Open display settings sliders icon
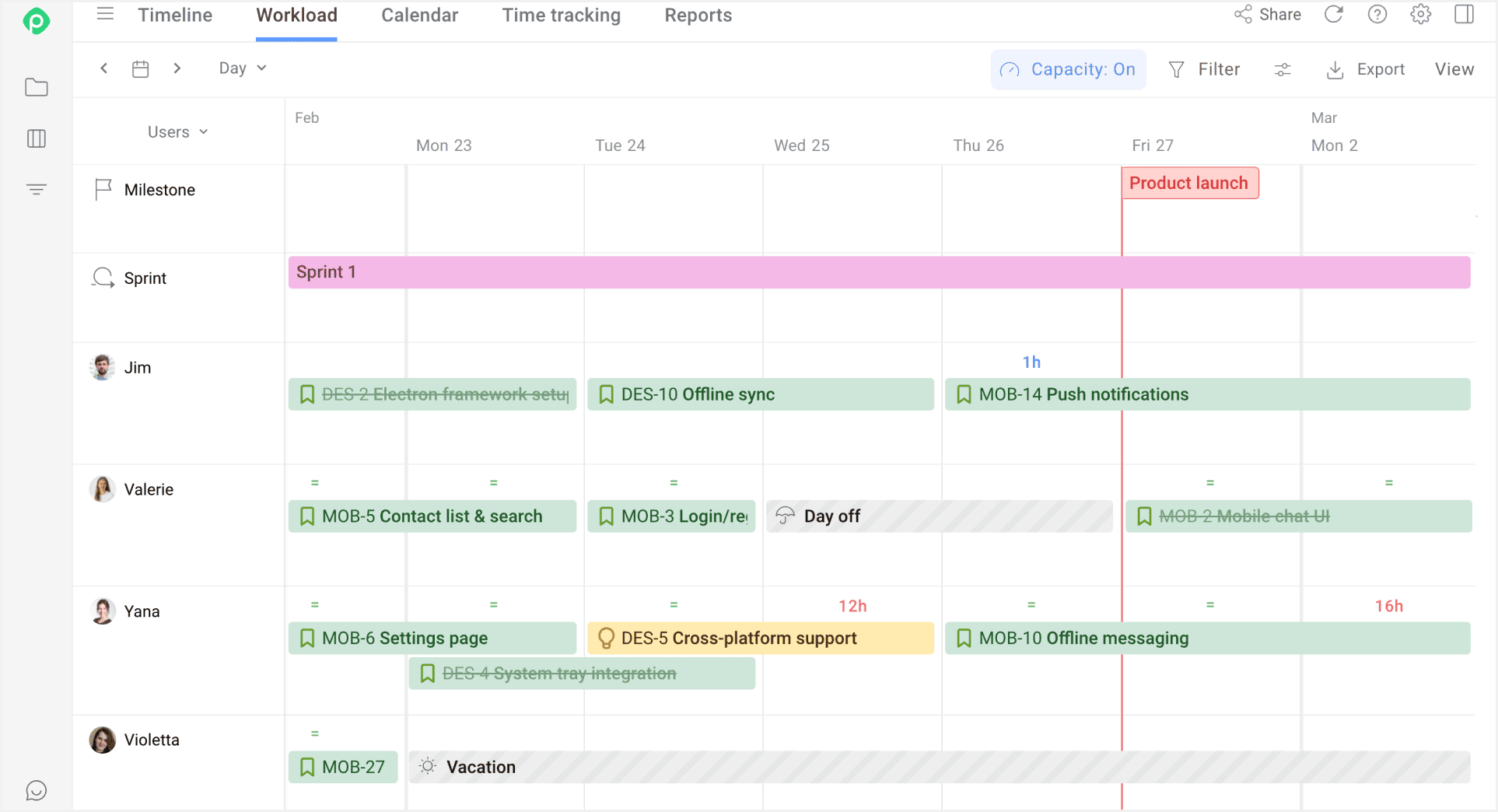This screenshot has width=1498, height=812. click(x=1283, y=70)
